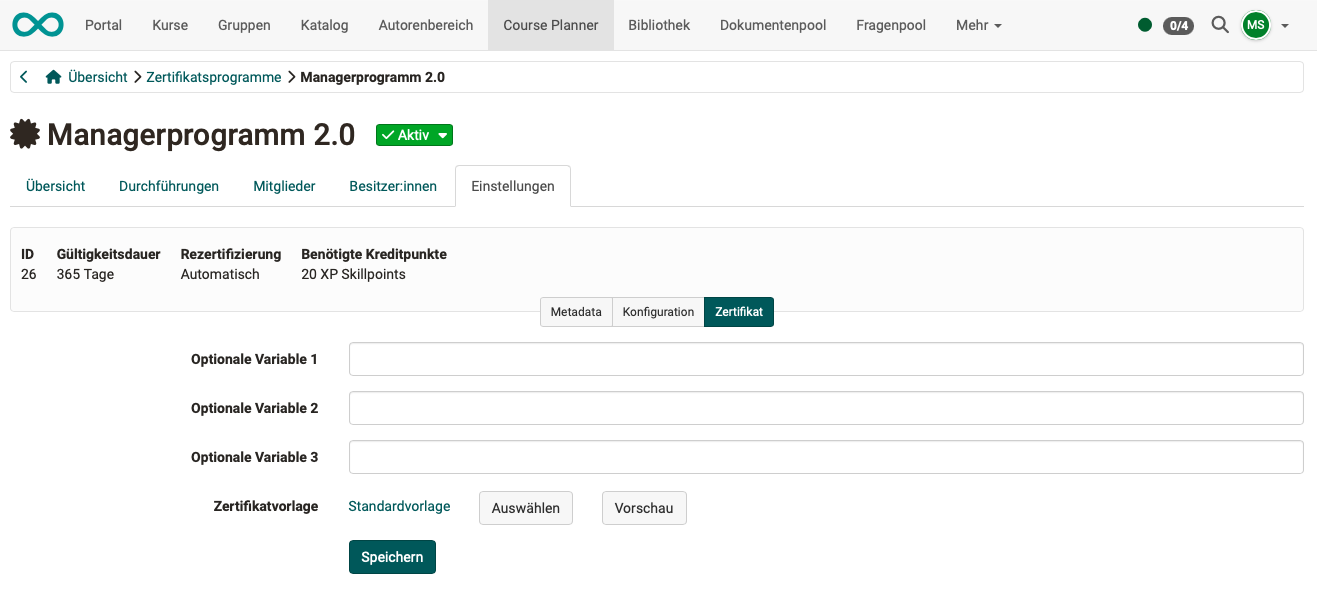Click the green presence dot in the header
The image size is (1317, 595).
click(x=1145, y=25)
